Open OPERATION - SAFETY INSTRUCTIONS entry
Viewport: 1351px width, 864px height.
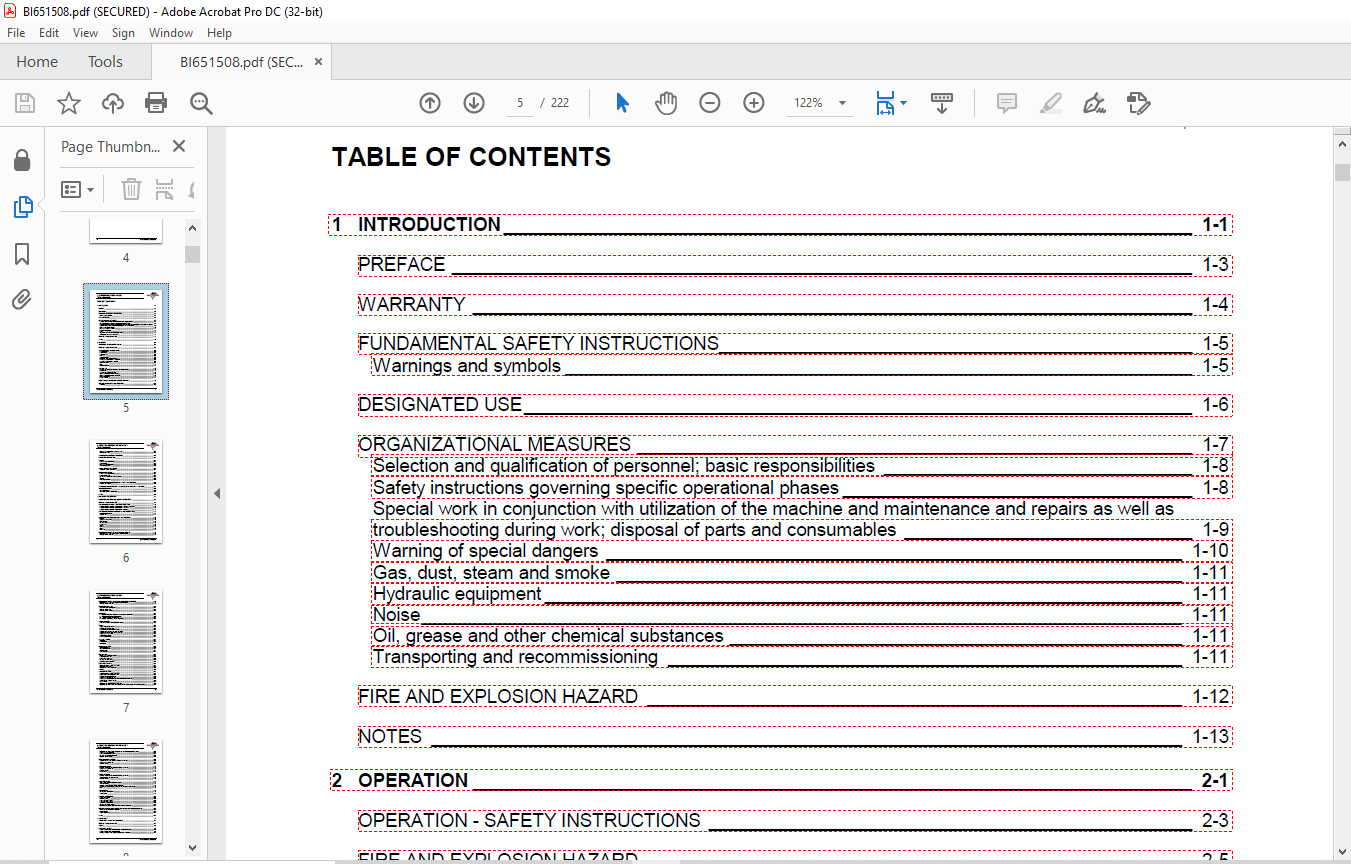coord(795,820)
